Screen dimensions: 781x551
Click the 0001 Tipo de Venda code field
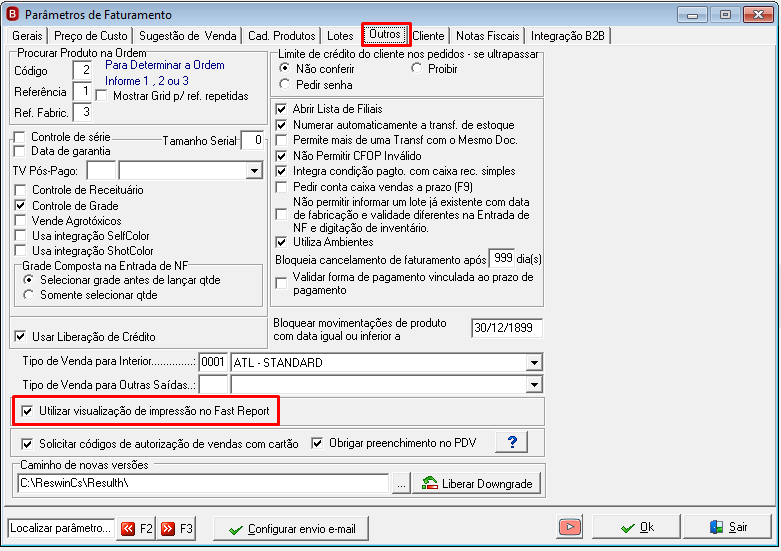[x=213, y=362]
